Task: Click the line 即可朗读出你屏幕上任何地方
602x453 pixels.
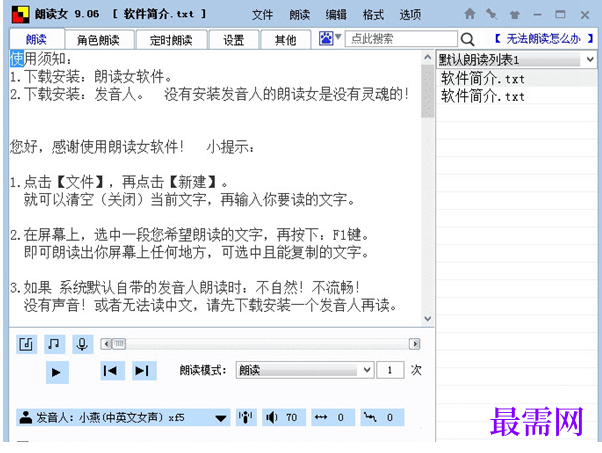Action: tap(196, 252)
